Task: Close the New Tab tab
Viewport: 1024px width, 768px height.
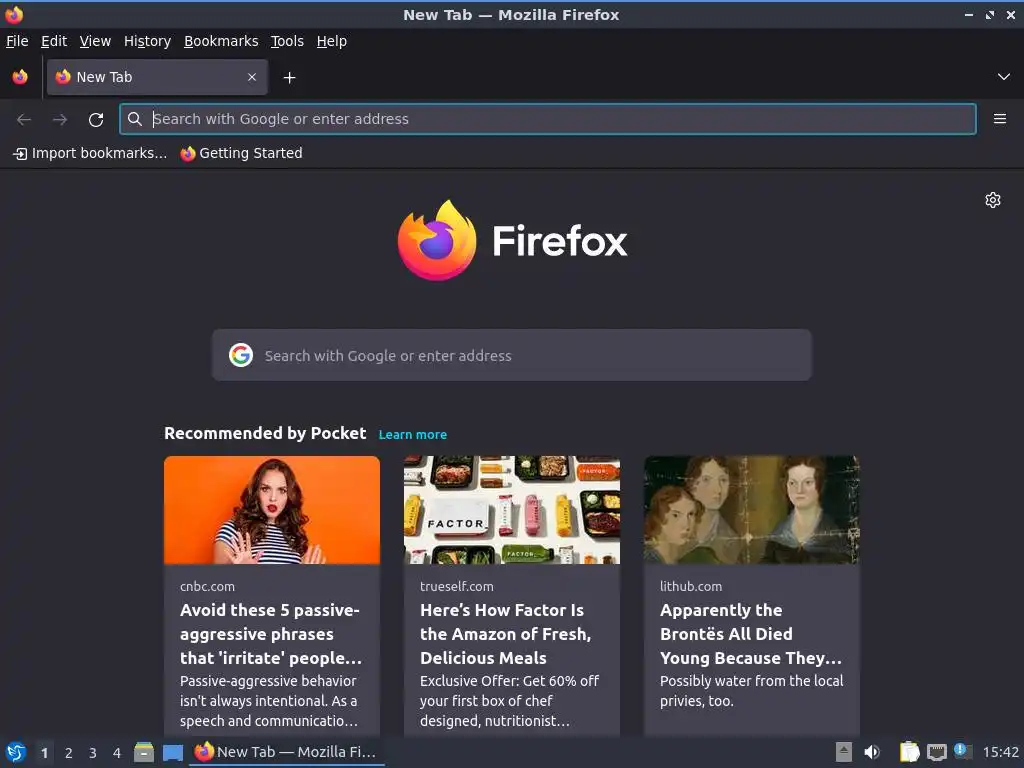Action: 252,77
